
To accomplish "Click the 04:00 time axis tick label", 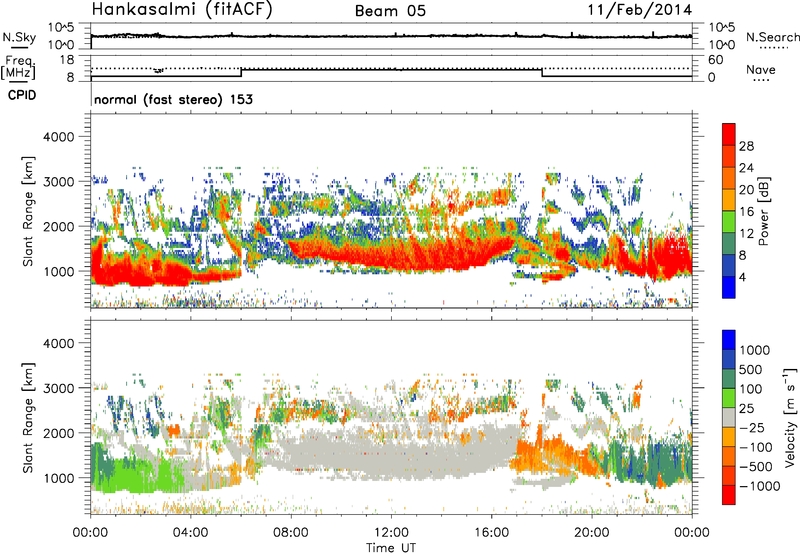I will point(190,533).
